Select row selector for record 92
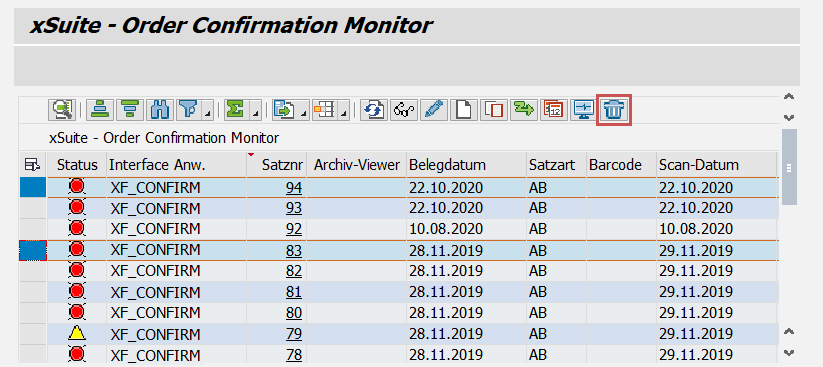 coord(33,229)
